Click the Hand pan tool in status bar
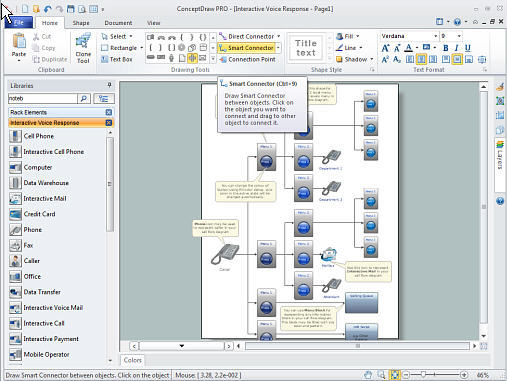This screenshot has width=507, height=381. click(x=368, y=375)
